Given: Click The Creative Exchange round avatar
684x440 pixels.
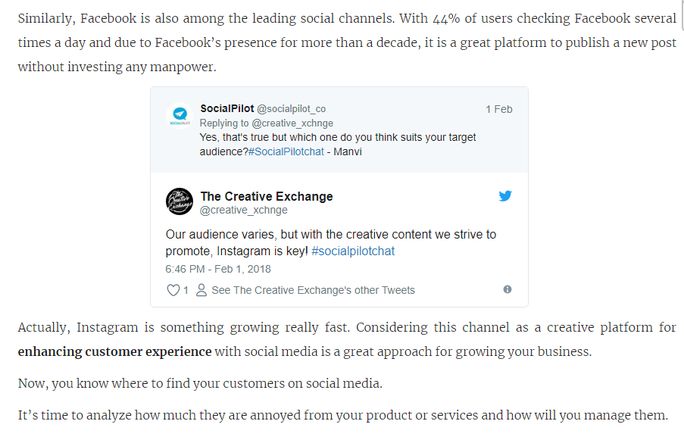Looking at the screenshot, I should [179, 202].
